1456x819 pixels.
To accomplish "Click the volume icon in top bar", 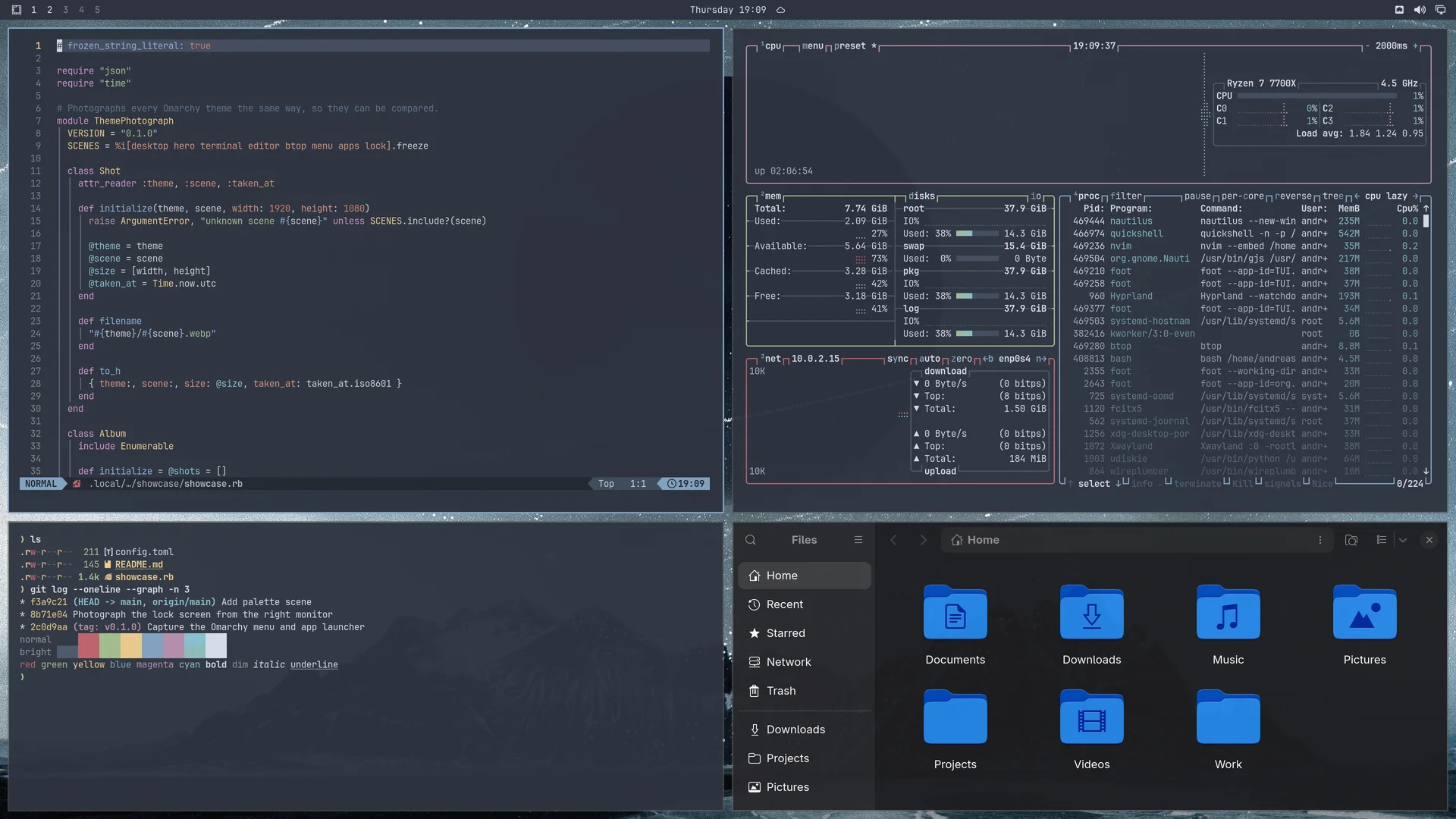I will (1420, 10).
